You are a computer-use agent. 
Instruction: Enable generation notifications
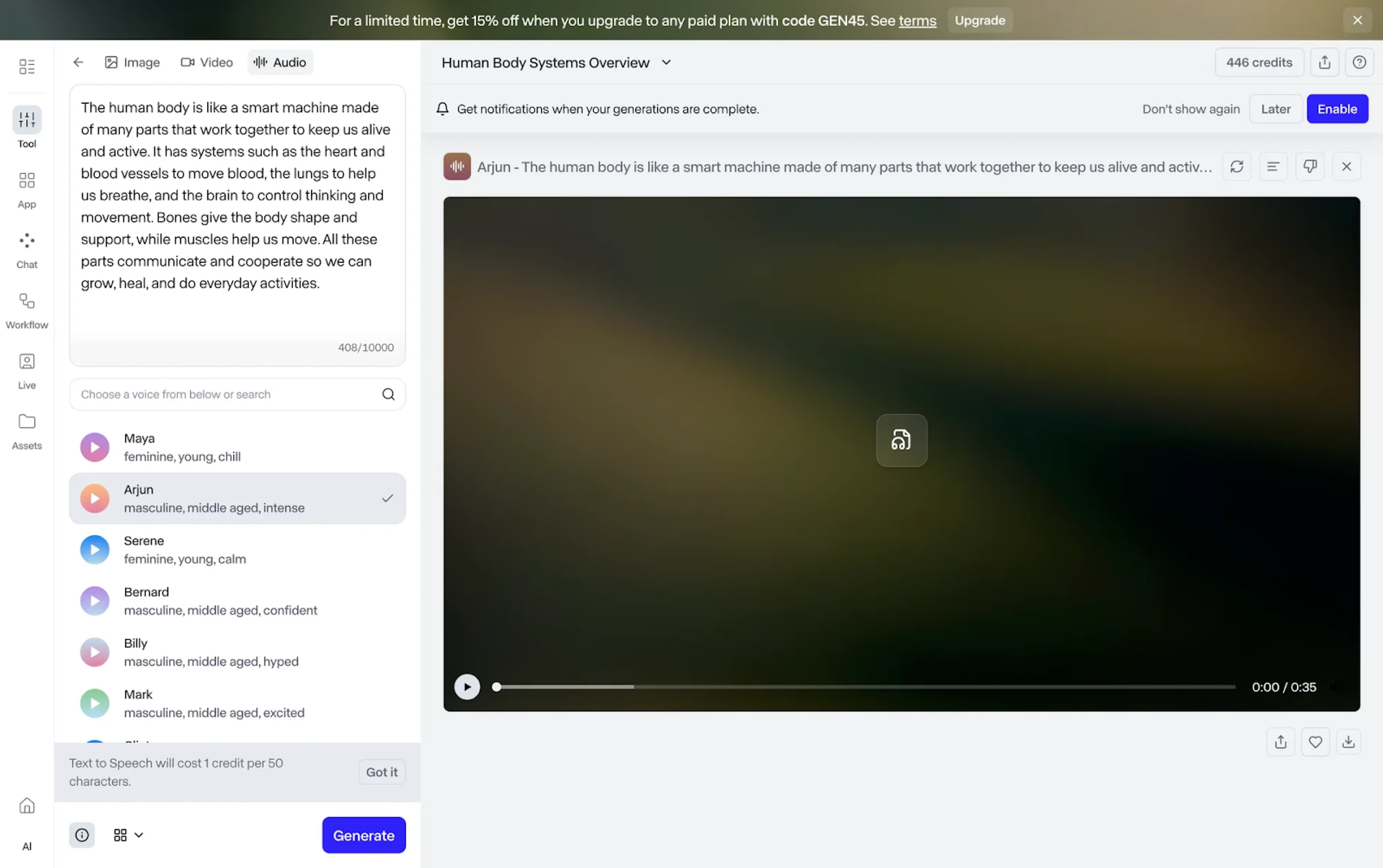click(1337, 109)
